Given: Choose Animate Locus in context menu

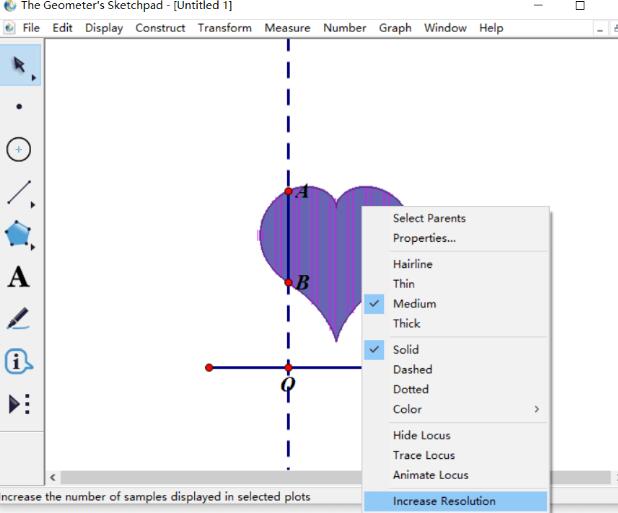Looking at the screenshot, I should click(456, 475).
